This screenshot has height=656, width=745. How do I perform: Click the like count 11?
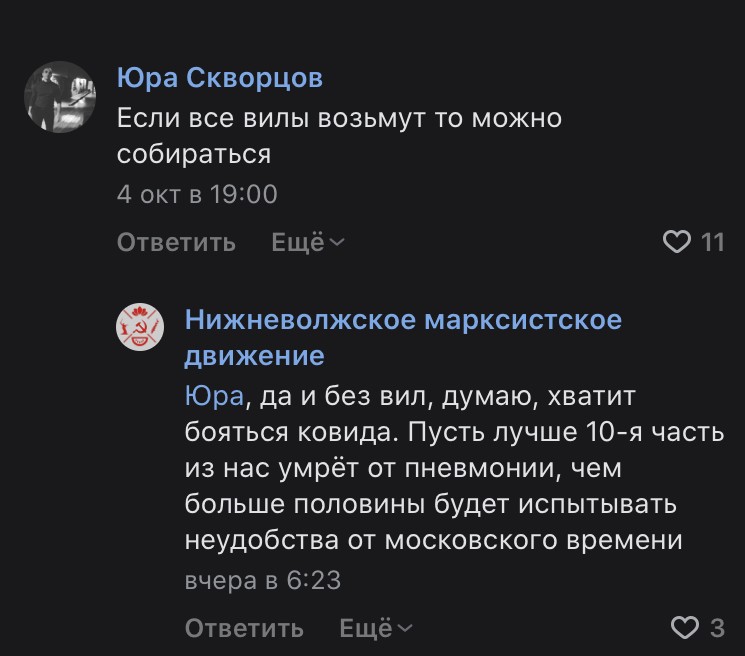click(712, 242)
